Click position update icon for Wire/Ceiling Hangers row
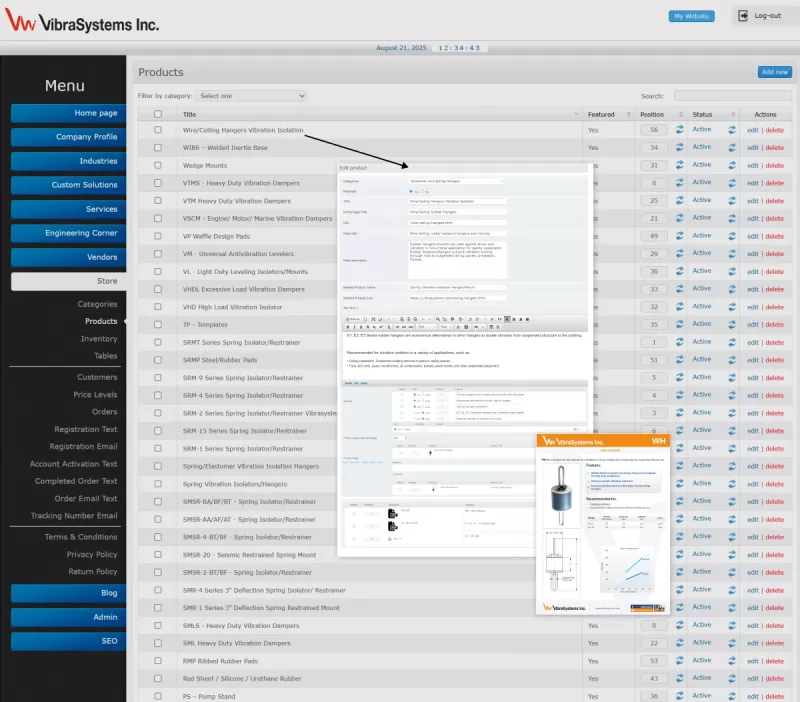The height and width of the screenshot is (702, 800). coord(680,130)
